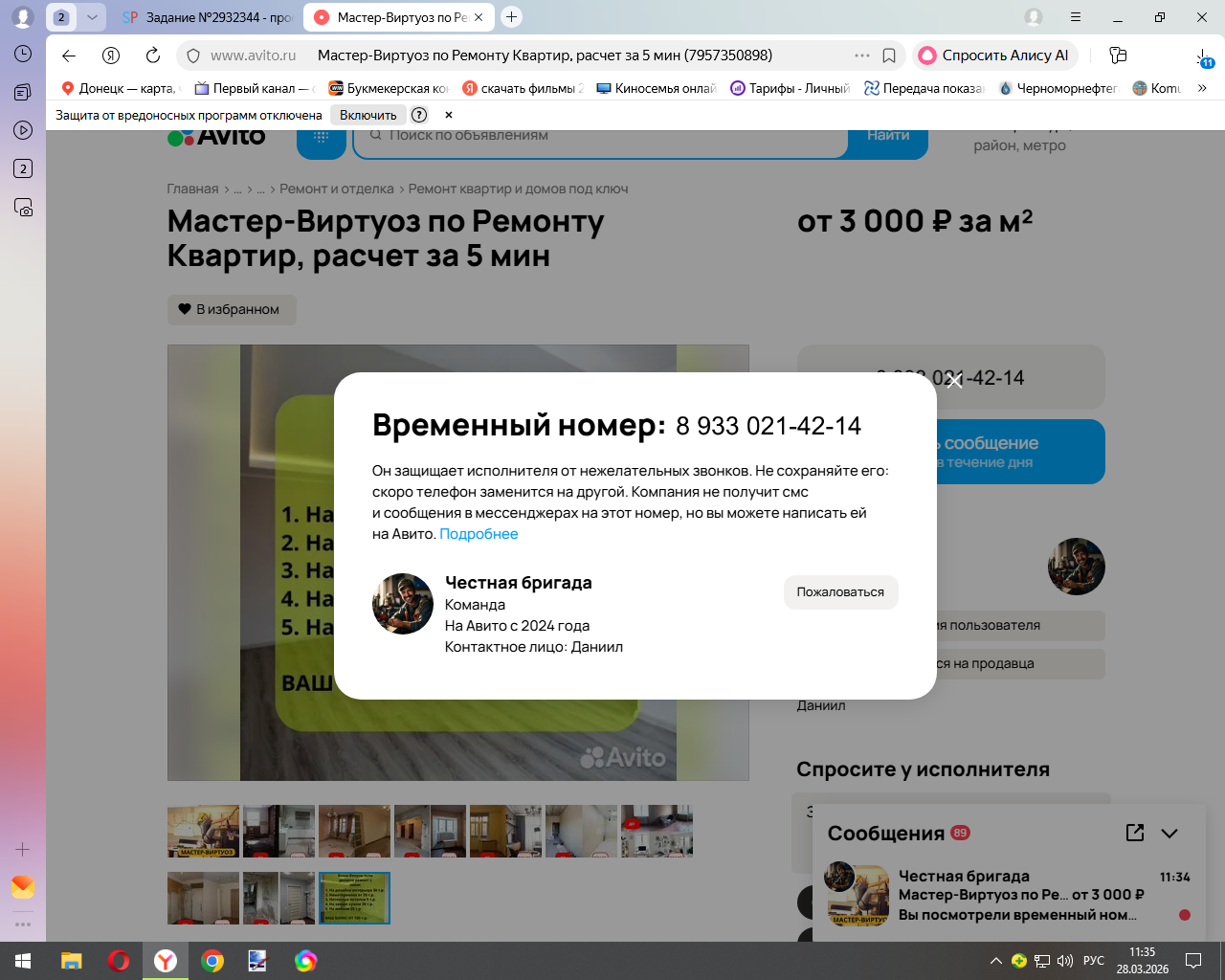Open the screenshot tool in sidebar

coord(23,207)
